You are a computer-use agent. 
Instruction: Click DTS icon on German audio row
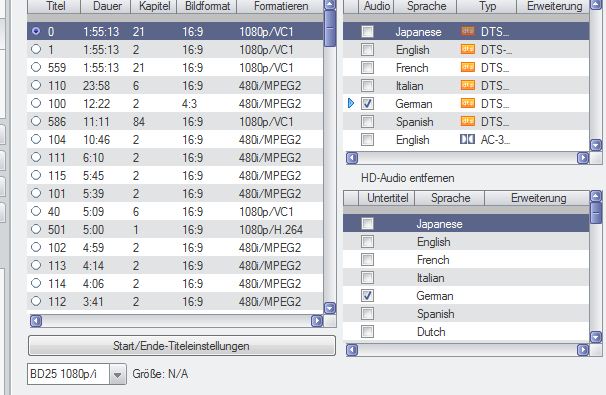point(468,103)
